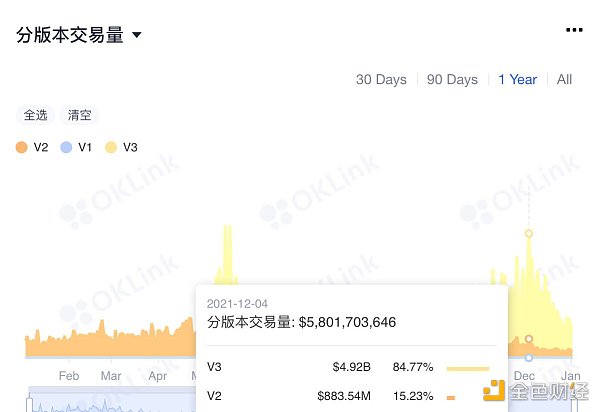Viewport: 600px width, 412px height.
Task: Click the 分版本交易量 chart title
Action: [x=70, y=35]
